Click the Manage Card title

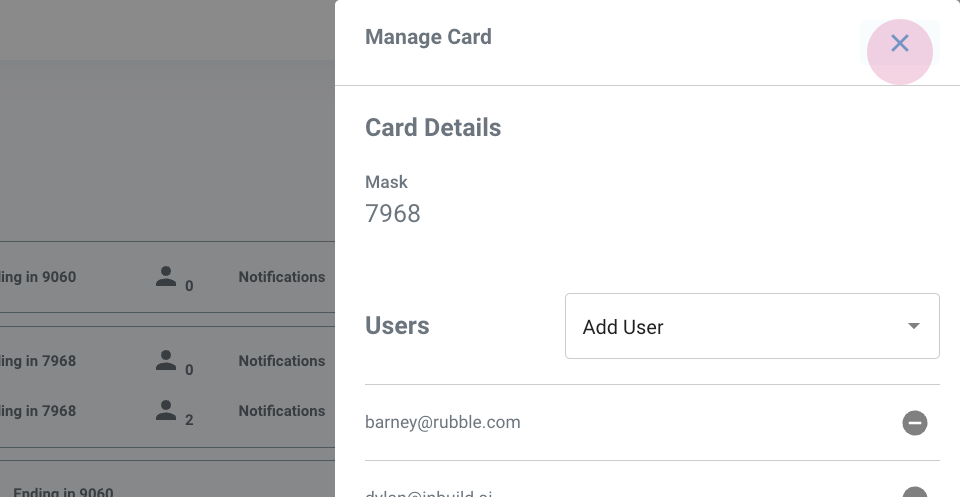coord(428,38)
